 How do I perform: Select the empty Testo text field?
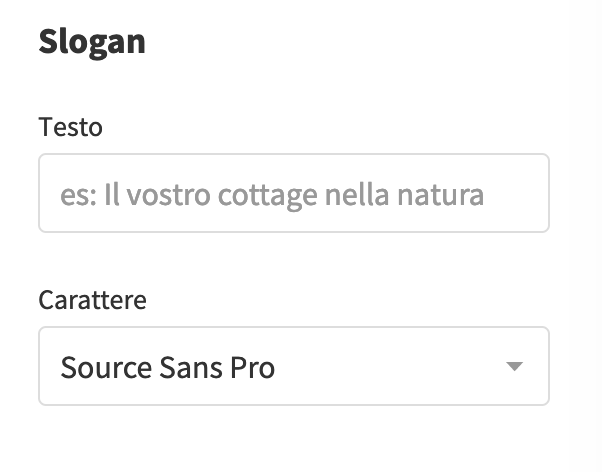(x=293, y=193)
